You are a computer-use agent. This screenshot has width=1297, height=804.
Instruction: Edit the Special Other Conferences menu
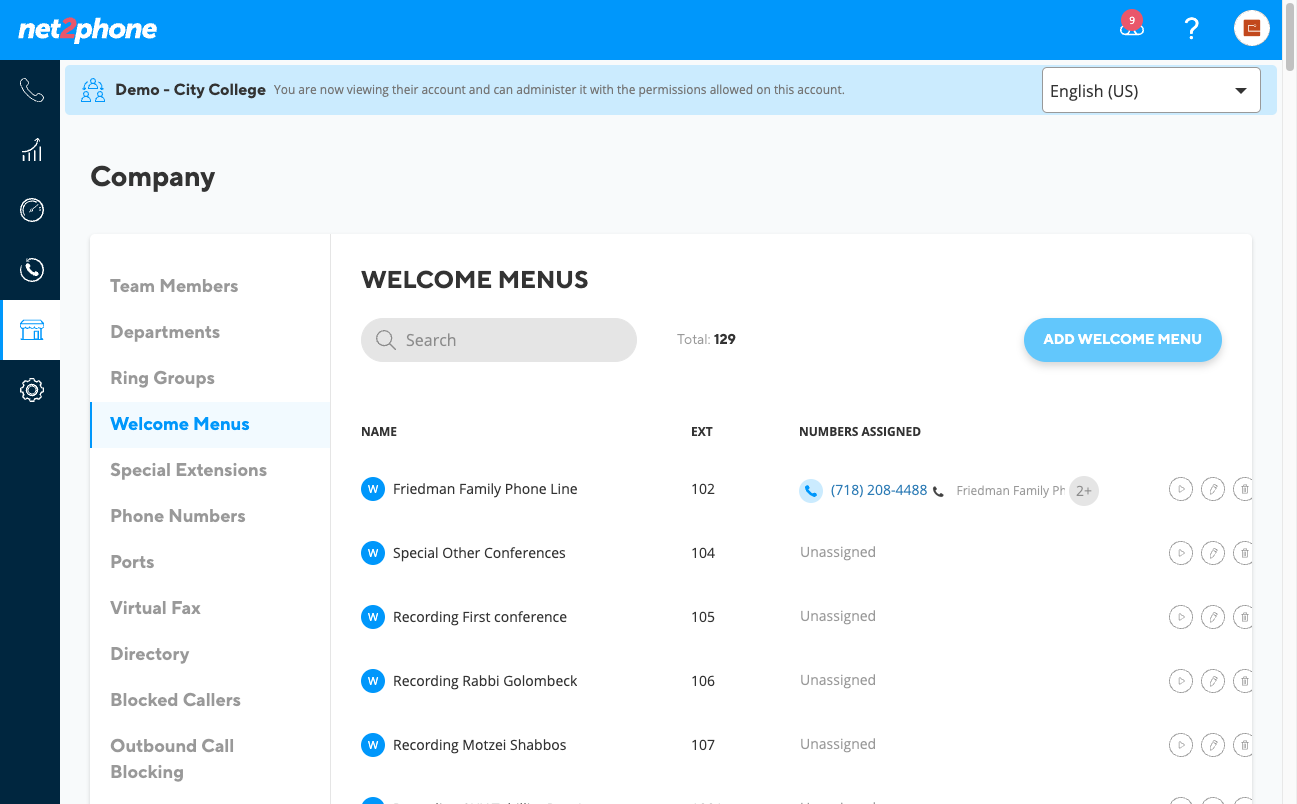click(1213, 553)
